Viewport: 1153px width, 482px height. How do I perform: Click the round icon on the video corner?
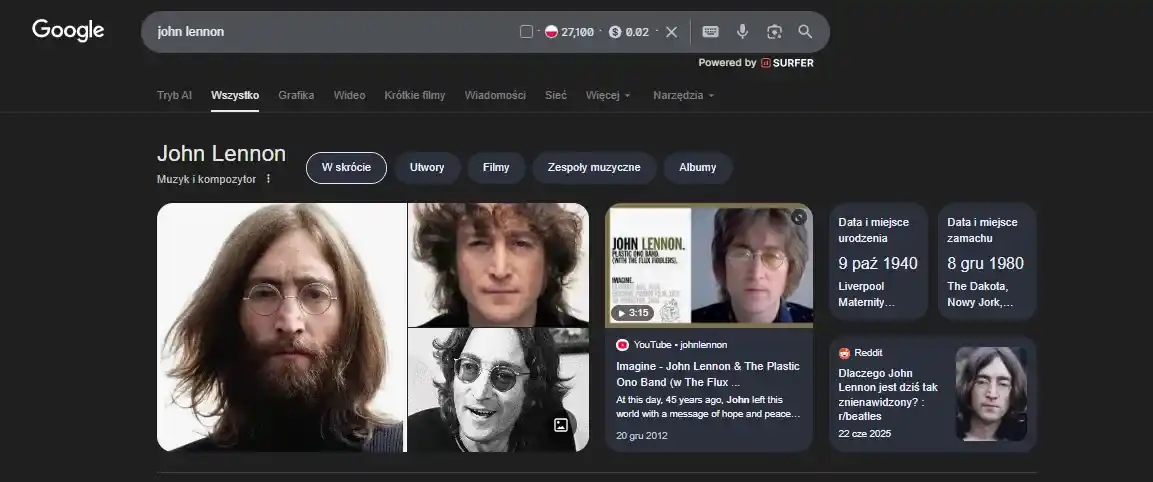click(799, 217)
